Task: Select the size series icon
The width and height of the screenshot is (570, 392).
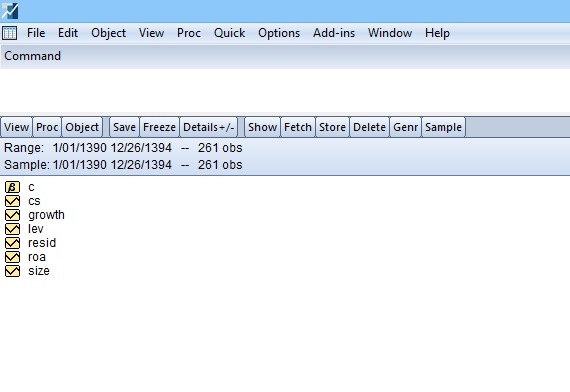Action: pyautogui.click(x=12, y=271)
